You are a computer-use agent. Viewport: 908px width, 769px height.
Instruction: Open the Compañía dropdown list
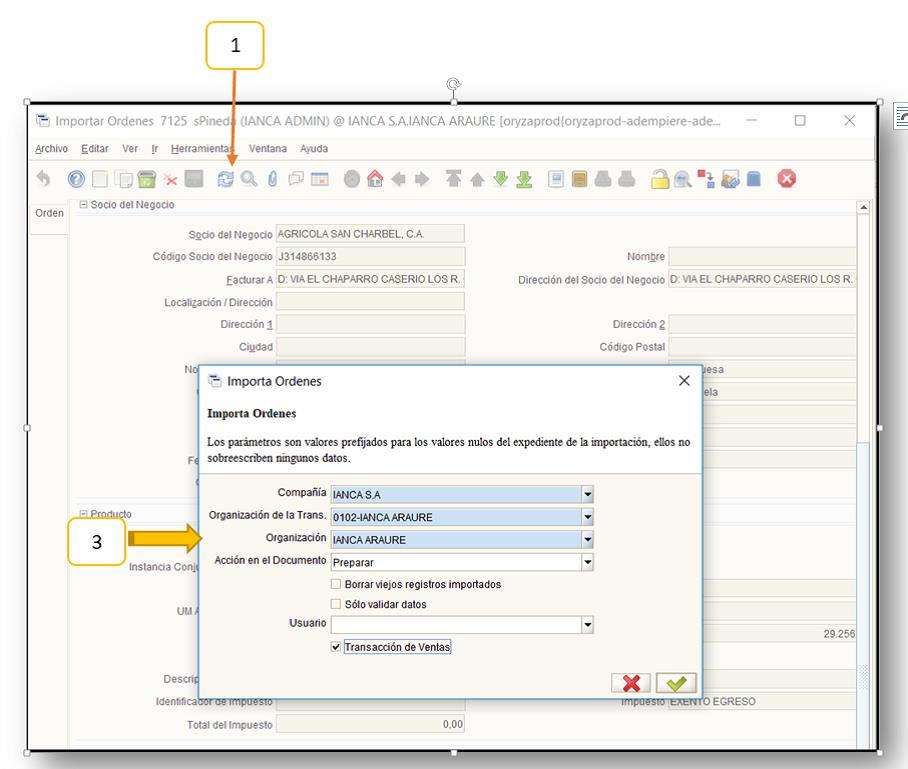(588, 494)
